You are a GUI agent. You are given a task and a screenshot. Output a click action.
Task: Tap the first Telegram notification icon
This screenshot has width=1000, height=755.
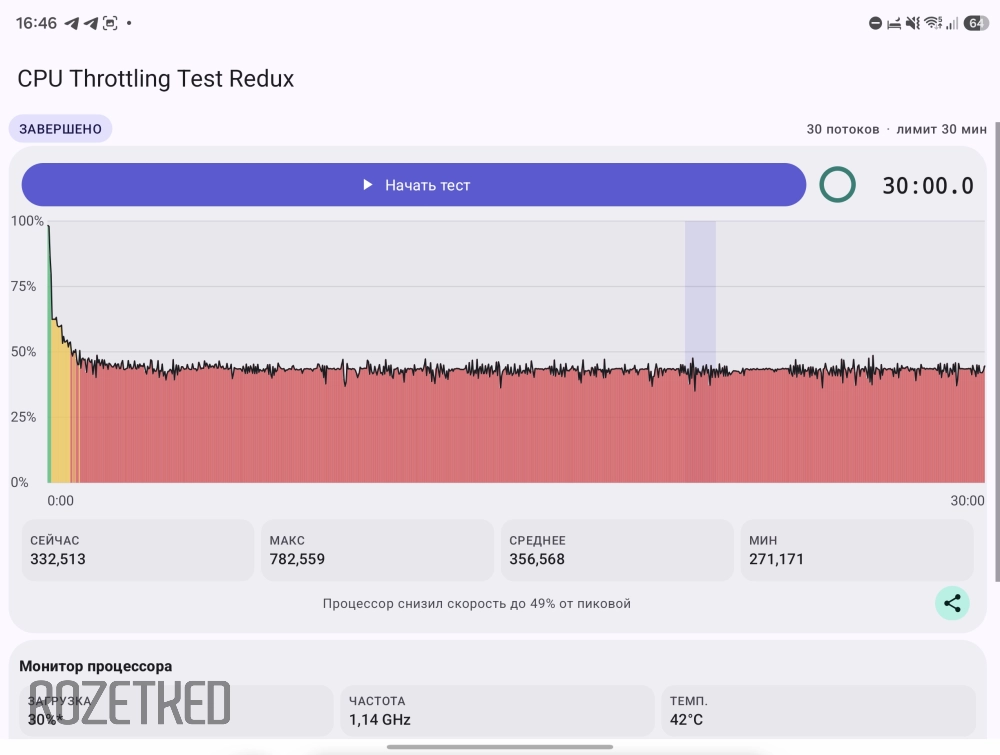(71, 24)
